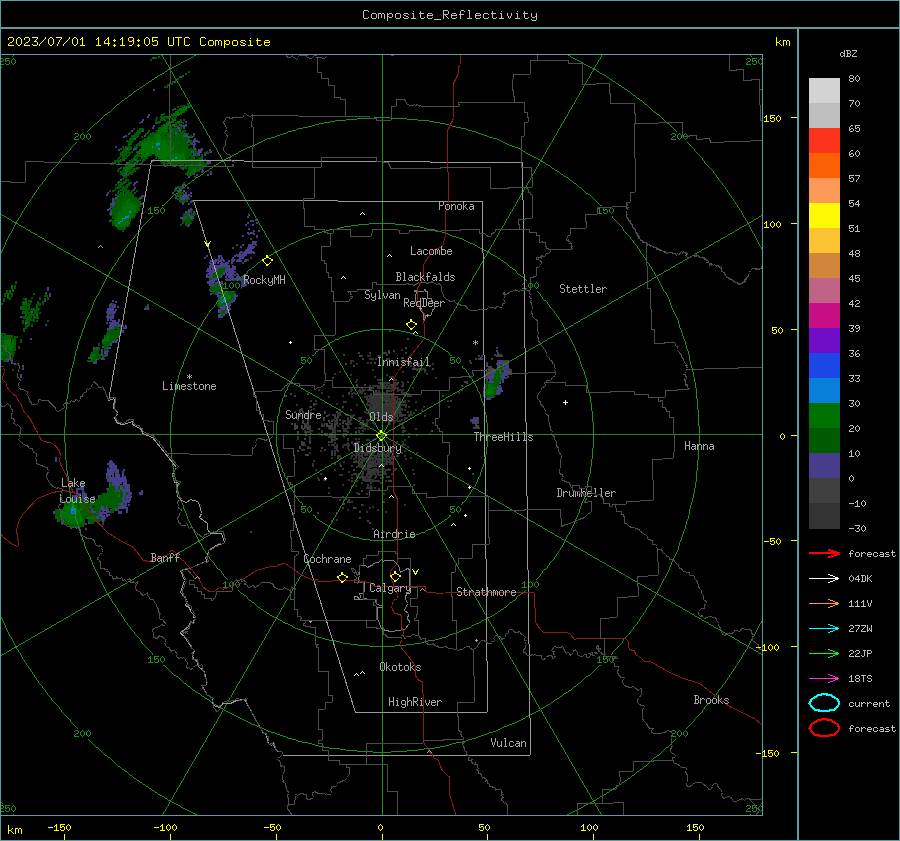Click the Limestone label

coord(189,386)
